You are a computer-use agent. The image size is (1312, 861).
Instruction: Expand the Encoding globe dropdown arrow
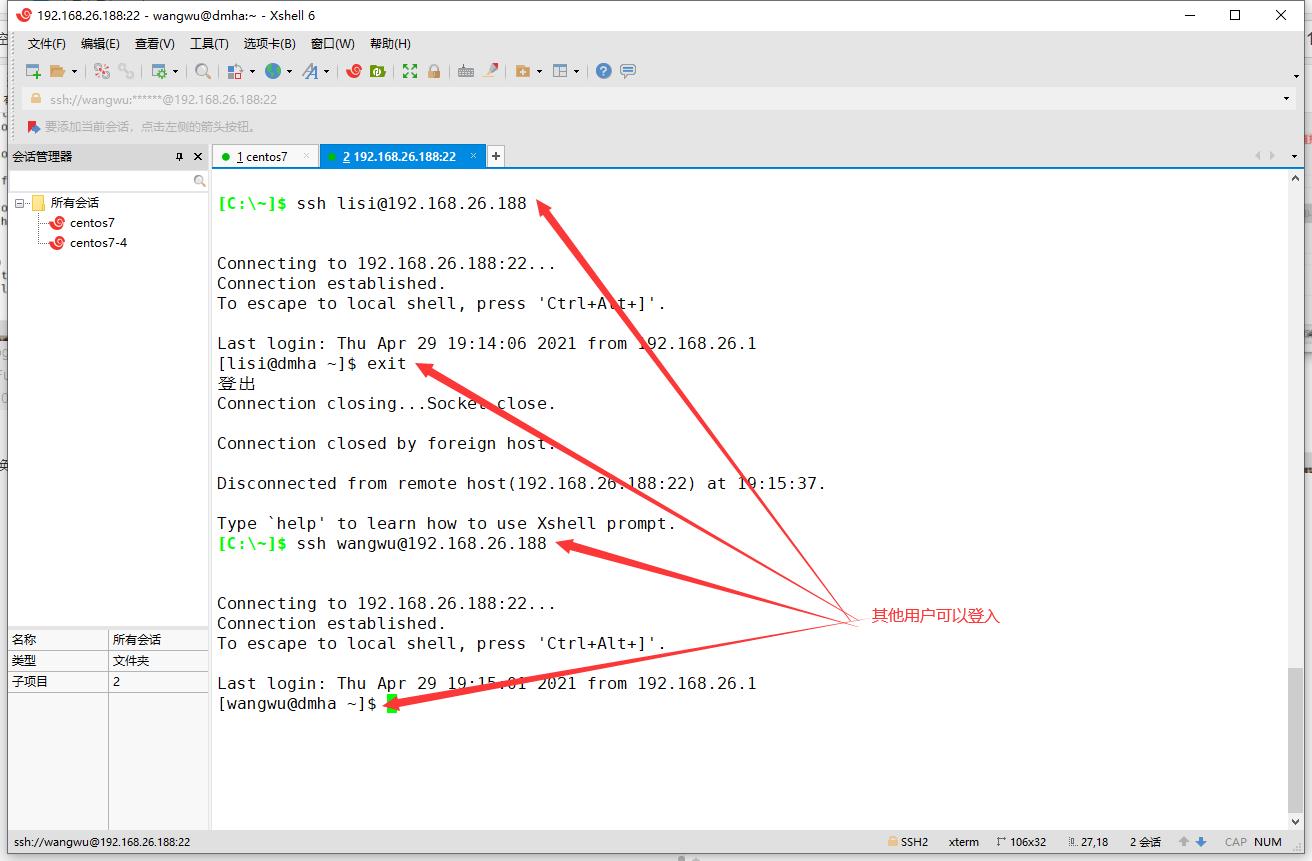coord(289,71)
